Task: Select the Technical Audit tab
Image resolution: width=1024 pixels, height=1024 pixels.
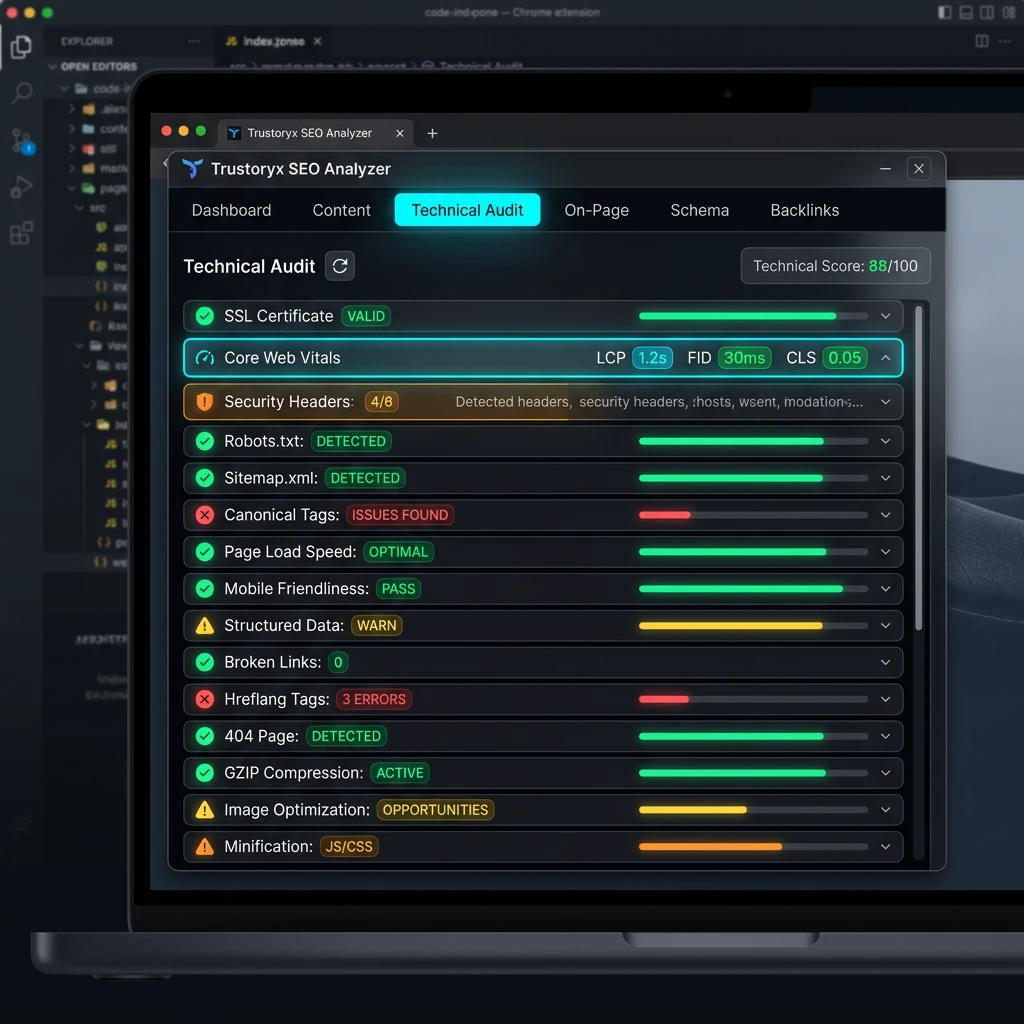Action: pos(468,210)
